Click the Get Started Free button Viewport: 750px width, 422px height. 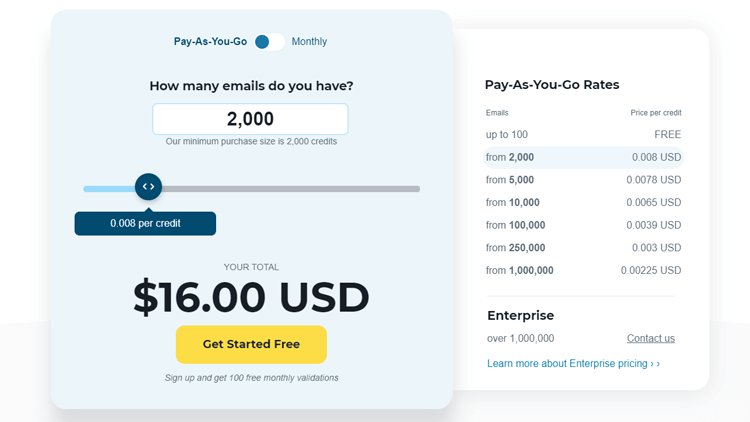pyautogui.click(x=251, y=344)
